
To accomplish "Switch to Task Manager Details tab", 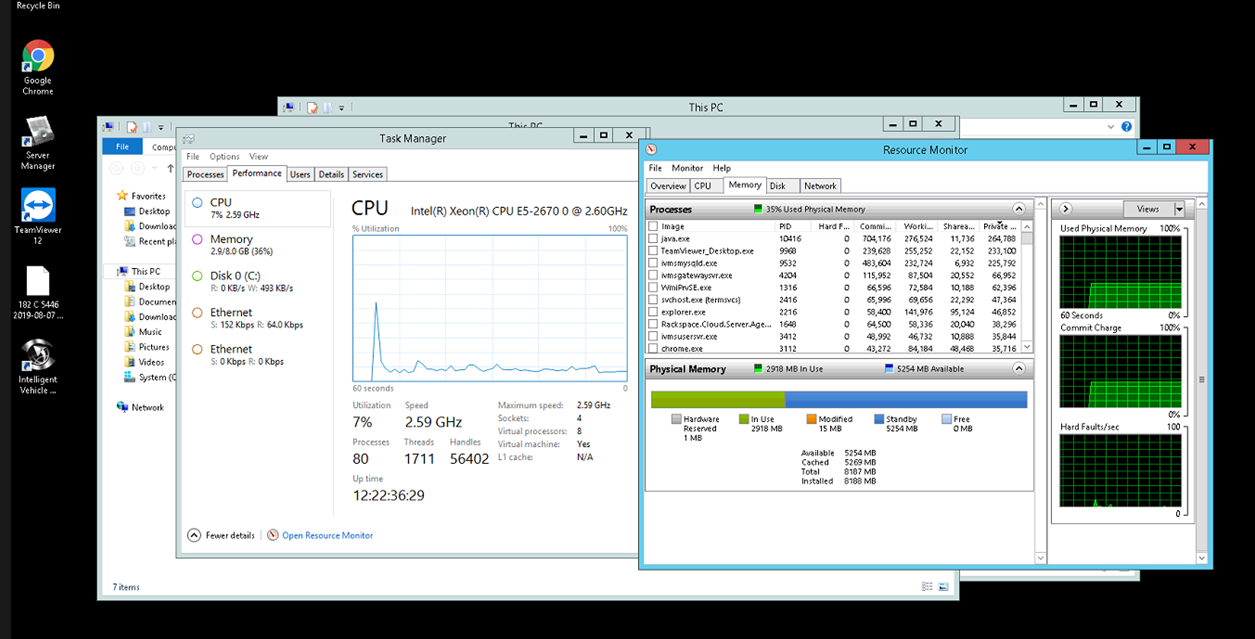I will [331, 174].
